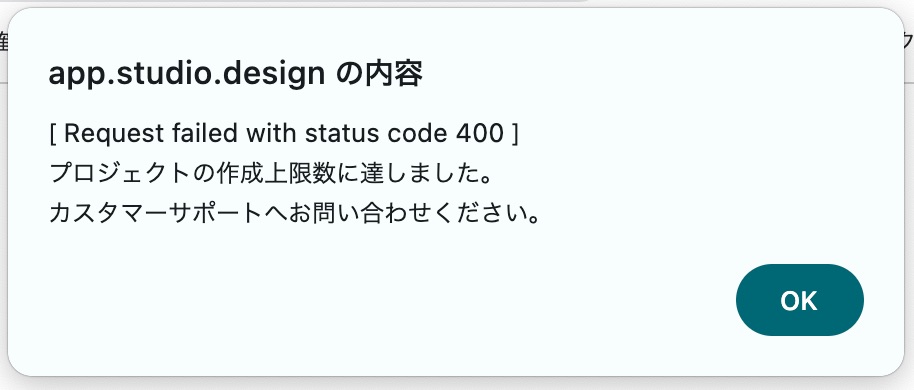Click the word Request in error message

[114, 134]
